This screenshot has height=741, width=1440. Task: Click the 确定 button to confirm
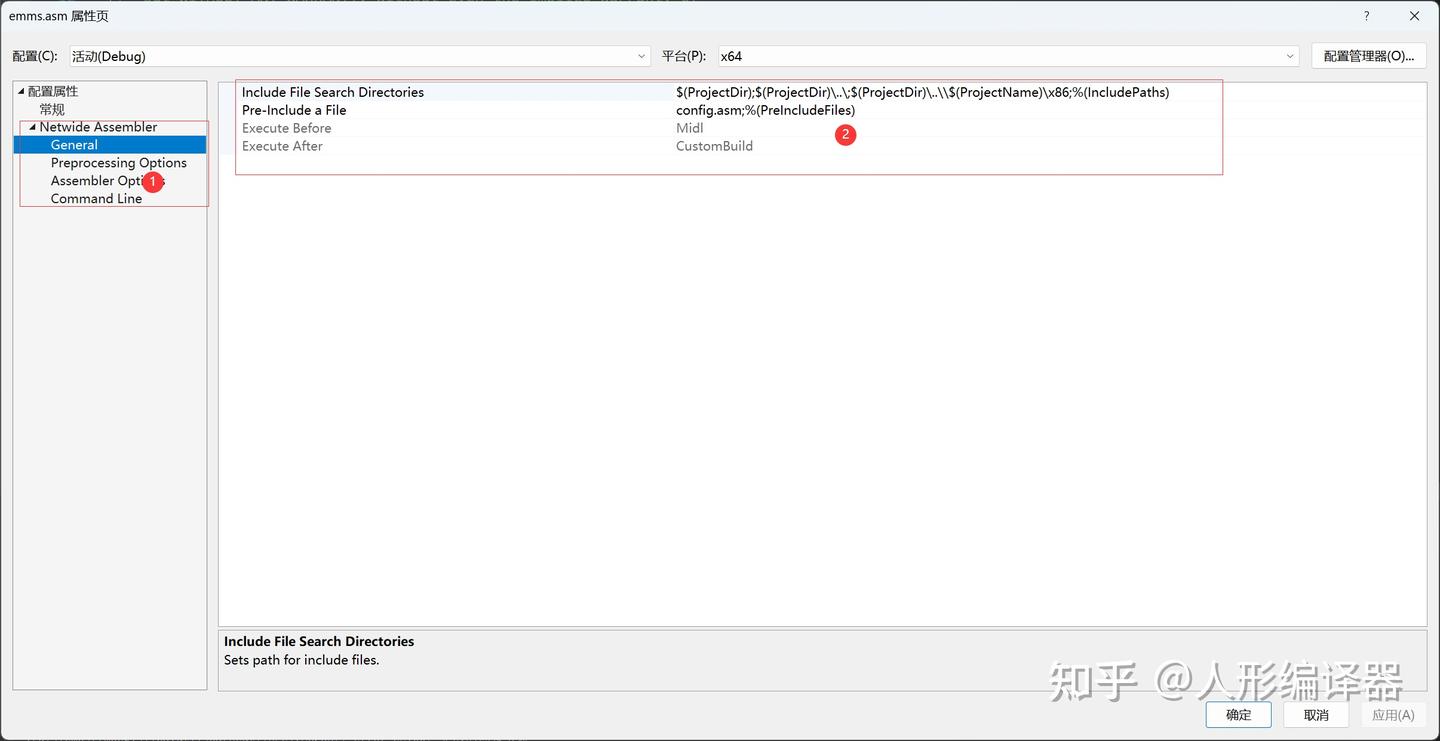click(x=1237, y=714)
